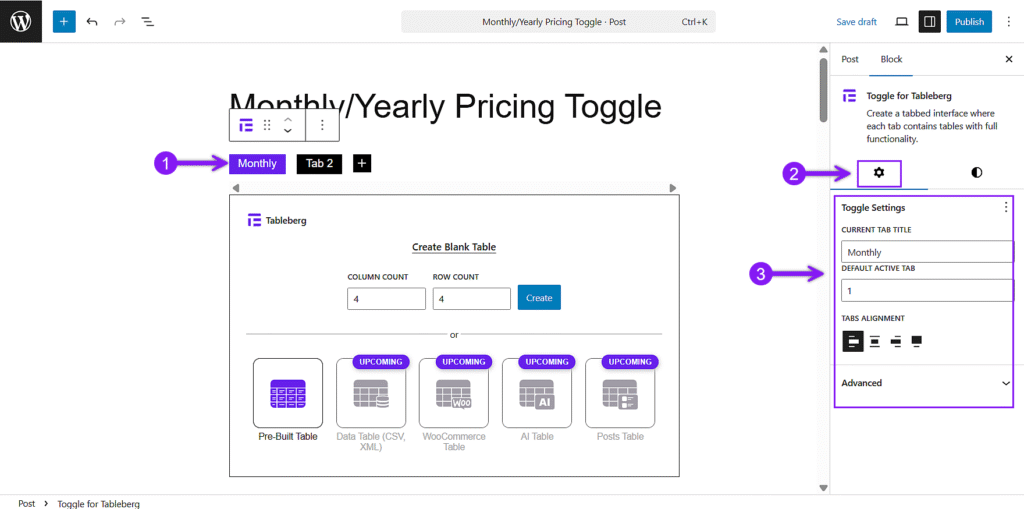
Task: Open the block styles half-circle tab
Action: 976,172
